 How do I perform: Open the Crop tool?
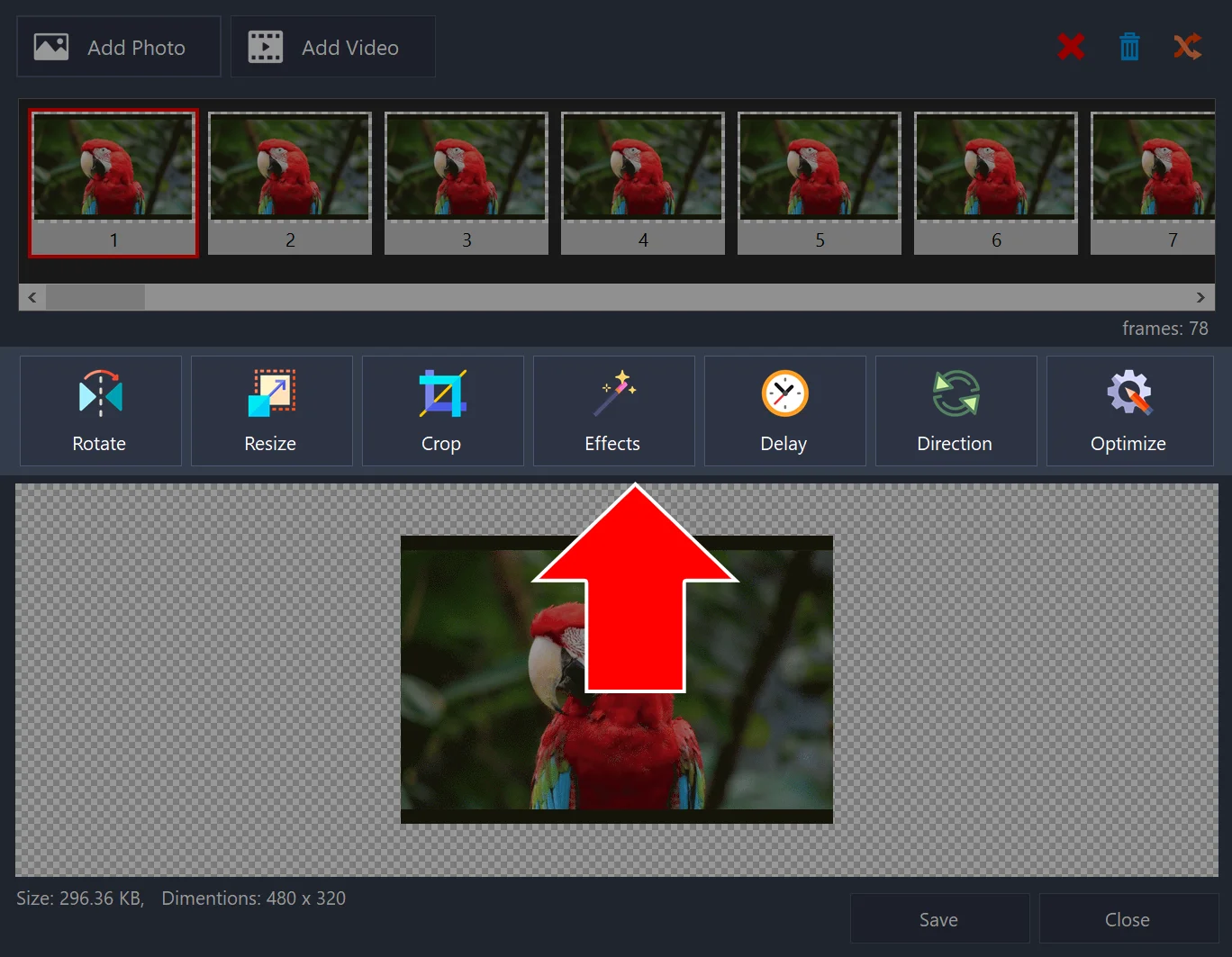(442, 411)
